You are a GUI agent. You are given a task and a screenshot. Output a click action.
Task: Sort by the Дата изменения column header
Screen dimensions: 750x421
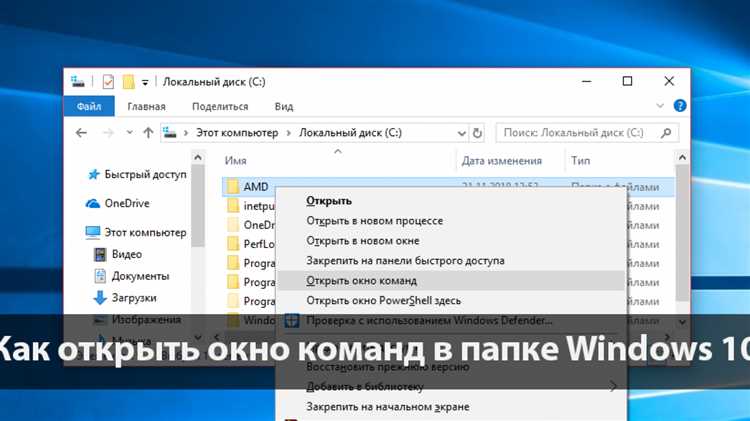tap(502, 161)
